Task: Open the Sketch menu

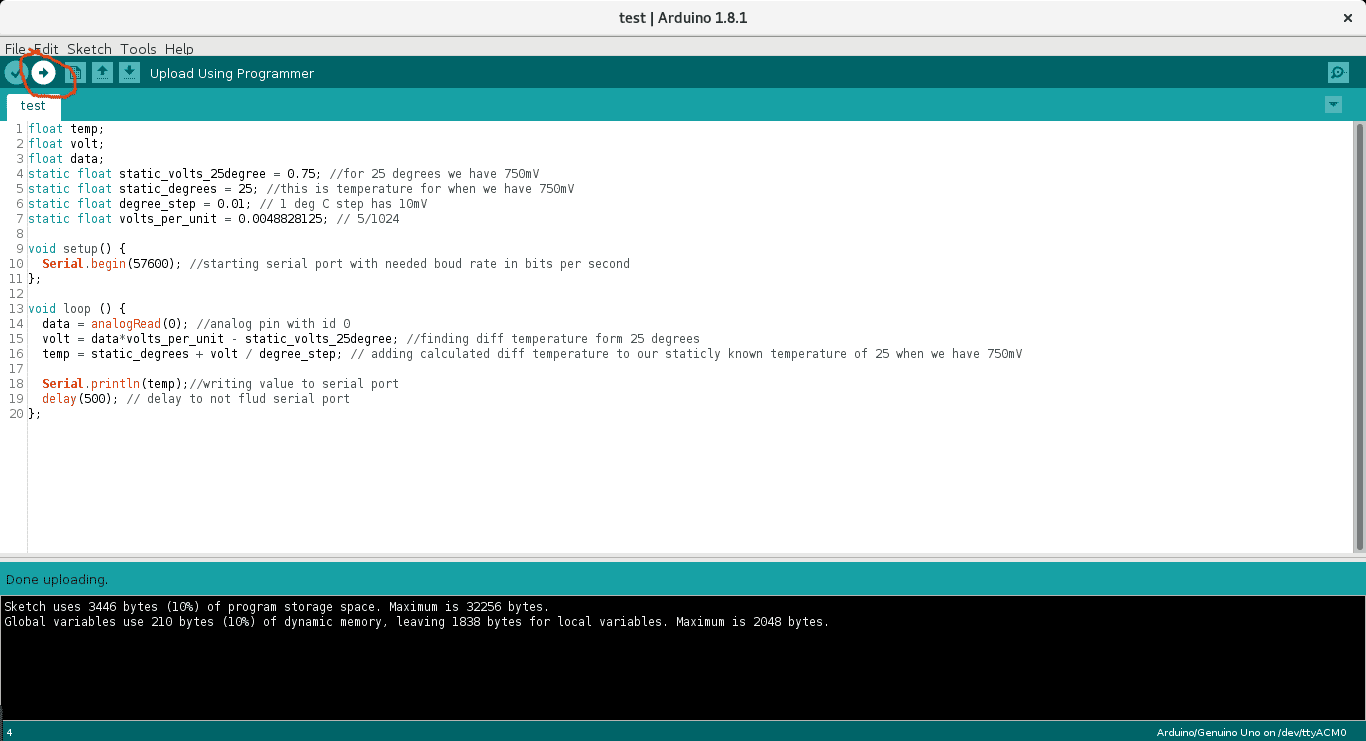Action: [x=89, y=48]
